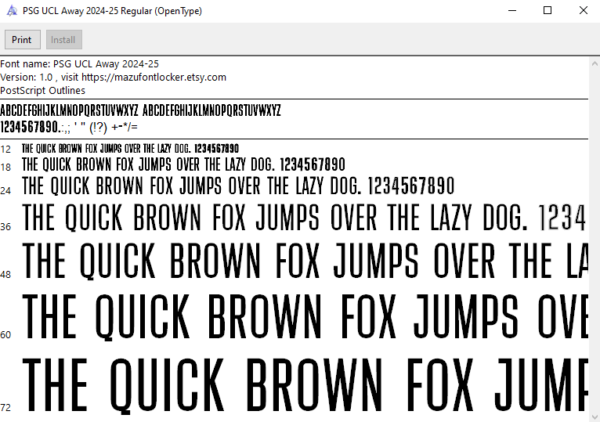Click the 36-point quick brown fox sample
Image resolution: width=600 pixels, height=422 pixels.
click(x=305, y=218)
